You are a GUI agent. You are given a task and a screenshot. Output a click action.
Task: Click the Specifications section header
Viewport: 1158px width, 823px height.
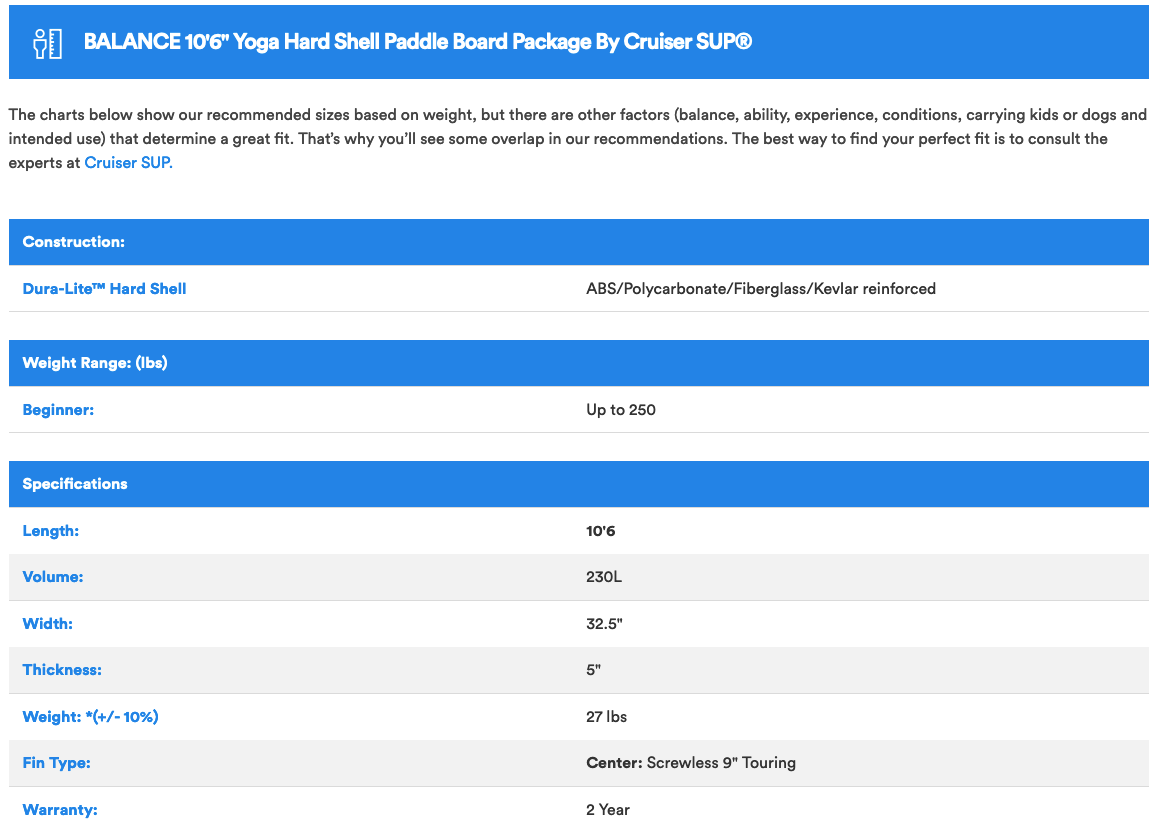tap(75, 484)
